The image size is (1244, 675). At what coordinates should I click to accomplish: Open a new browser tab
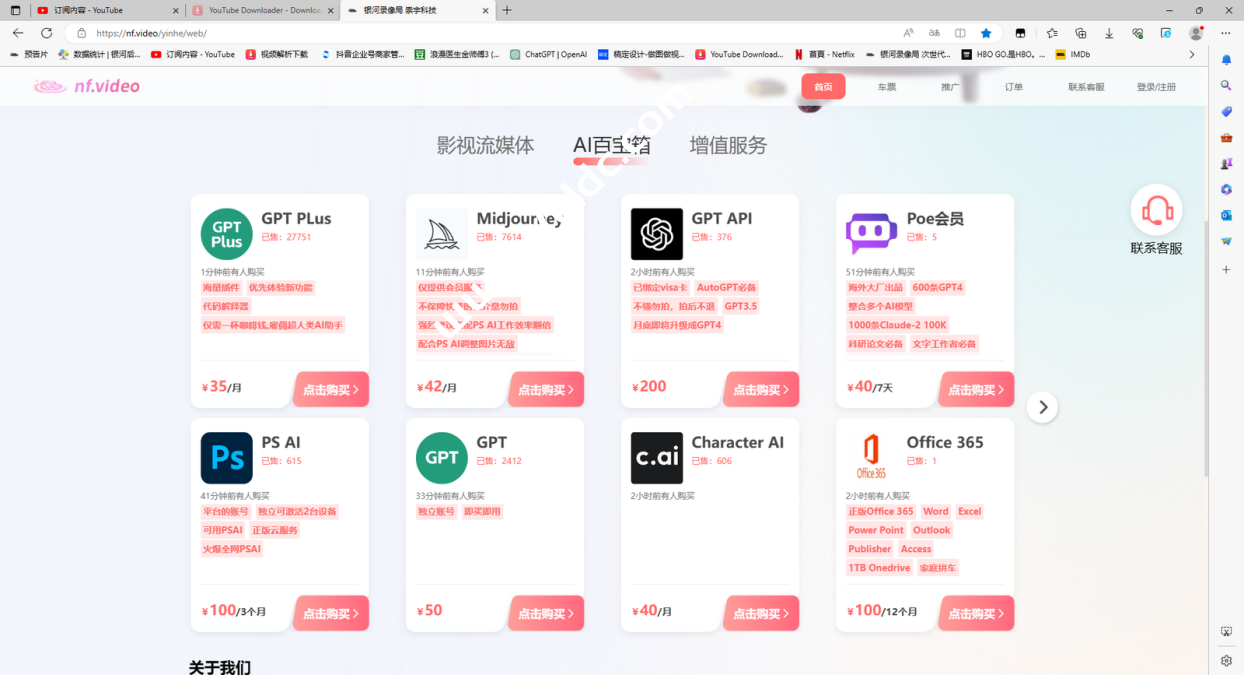(507, 10)
